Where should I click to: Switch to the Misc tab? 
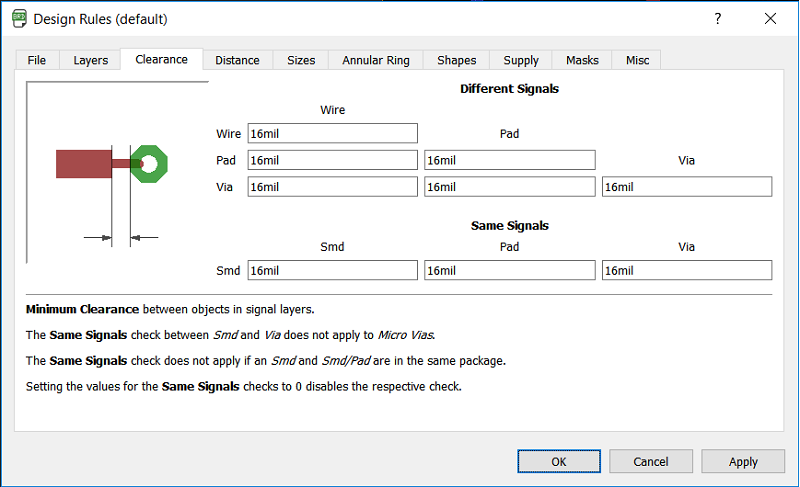[638, 60]
